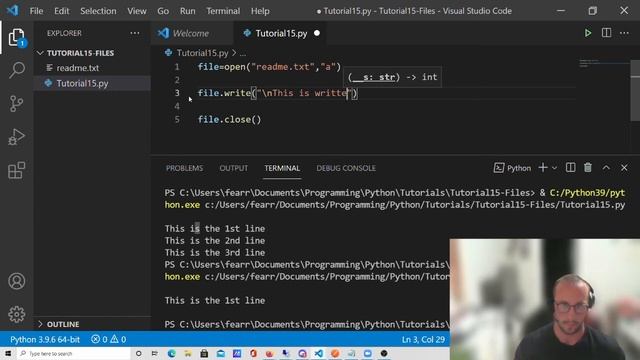Viewport: 640px width, 360px height.
Task: Open Microsoft Edge from the taskbar
Action: pyautogui.click(x=171, y=353)
